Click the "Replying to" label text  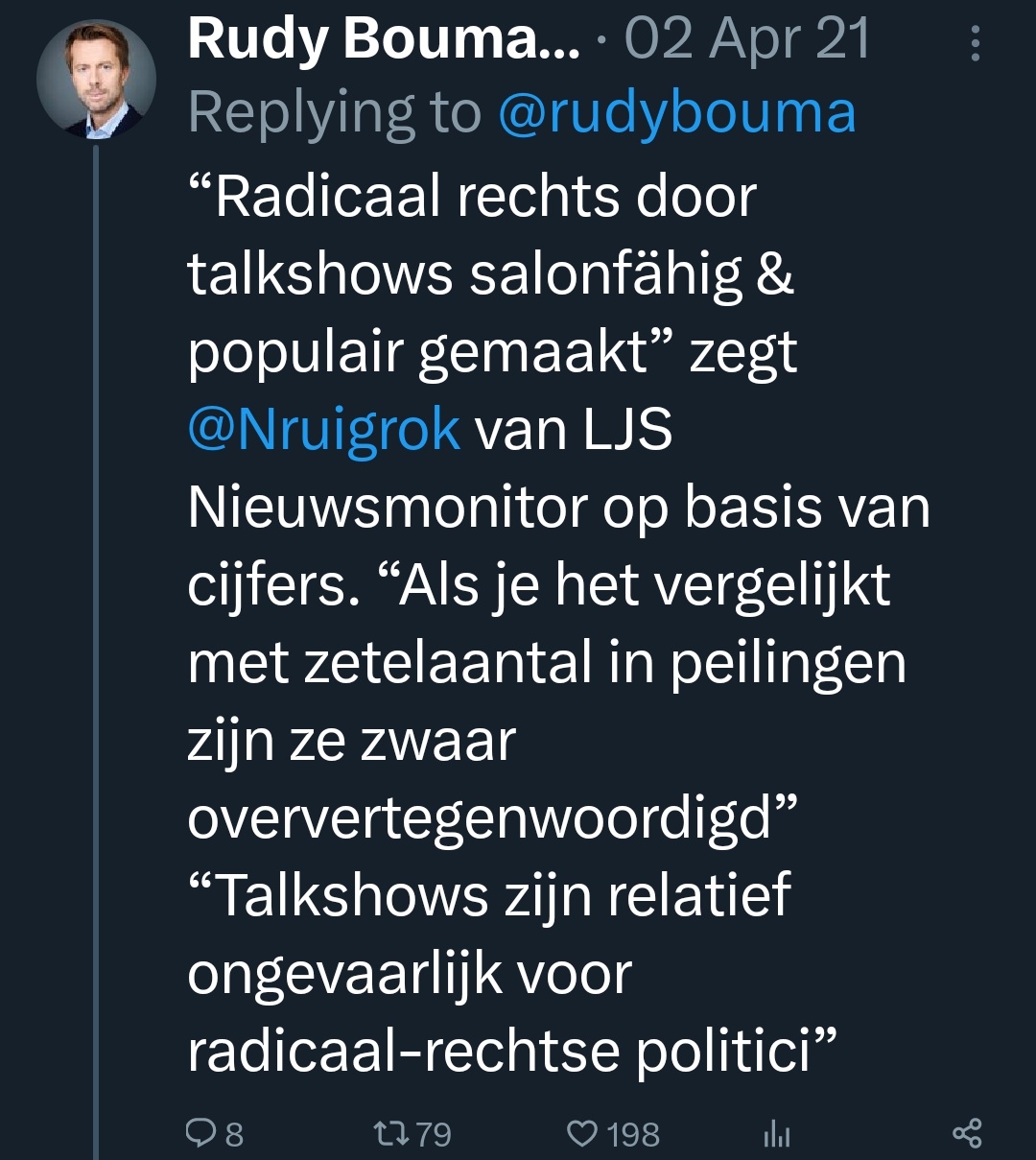[334, 113]
